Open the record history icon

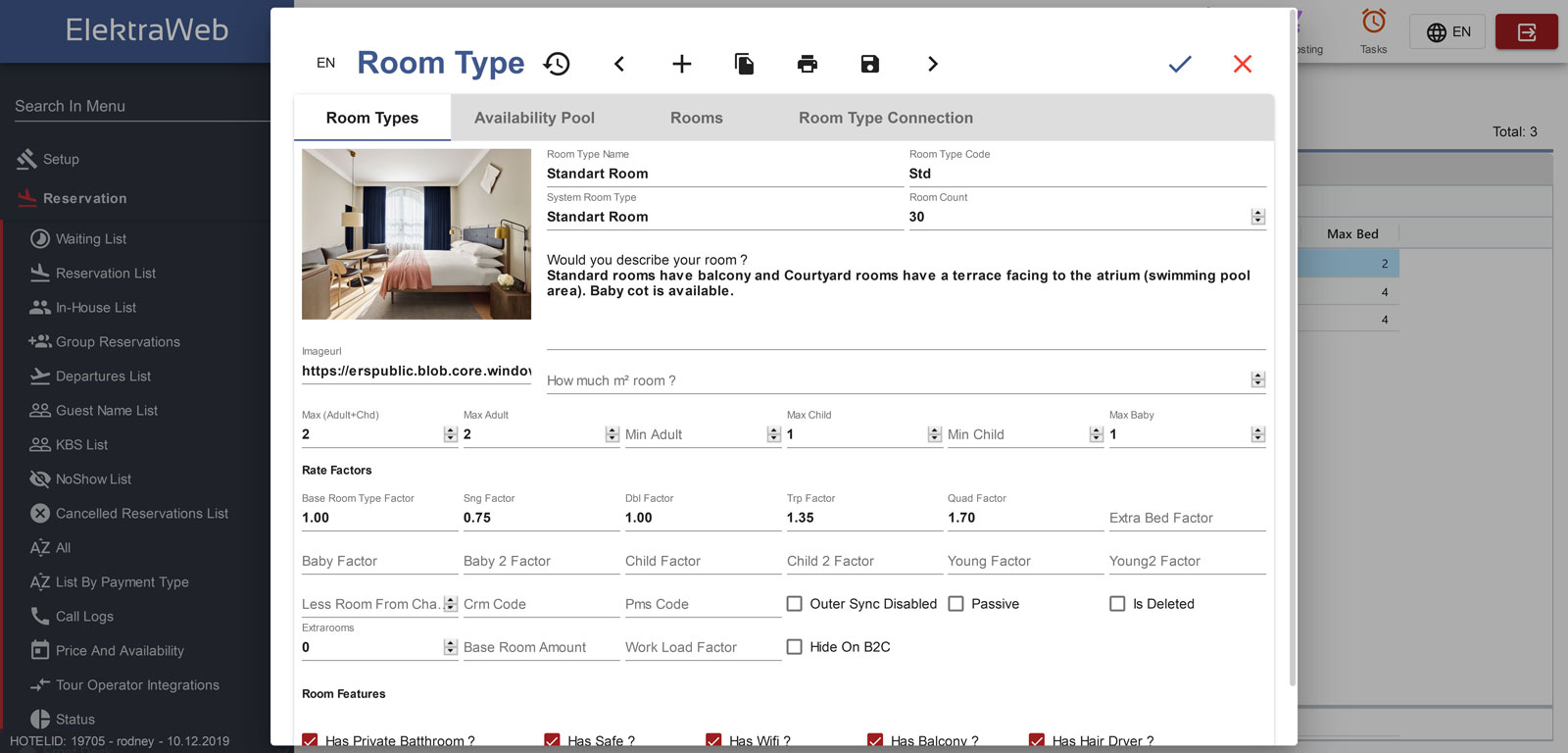tap(557, 64)
